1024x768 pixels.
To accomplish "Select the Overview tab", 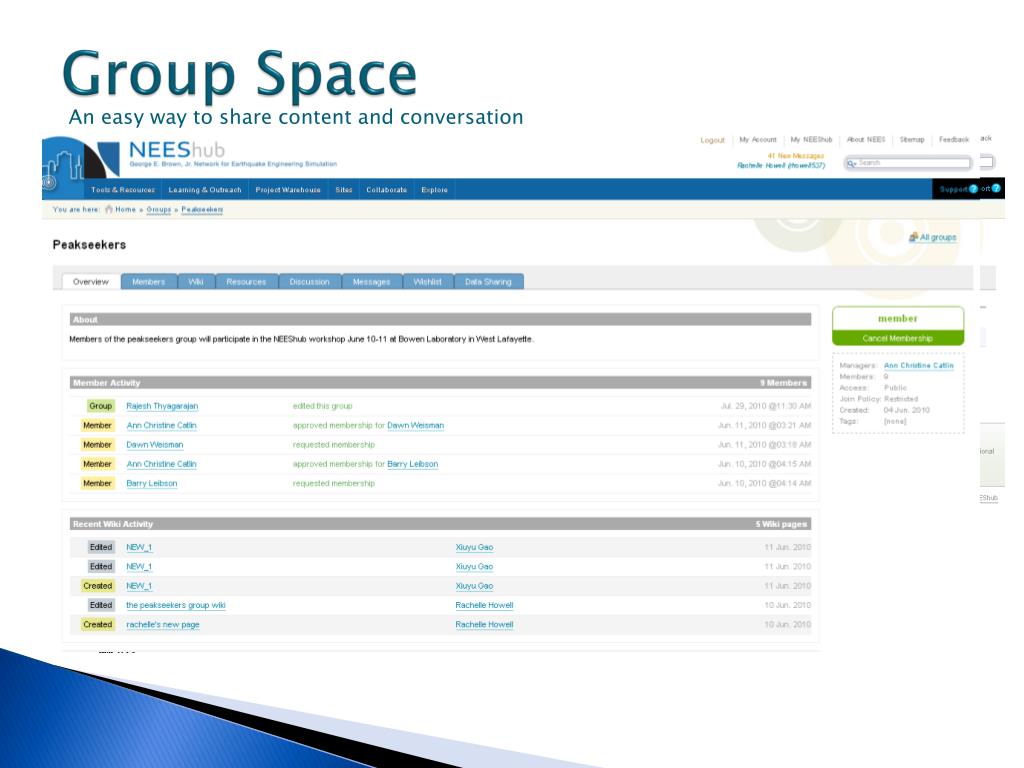I will [91, 281].
